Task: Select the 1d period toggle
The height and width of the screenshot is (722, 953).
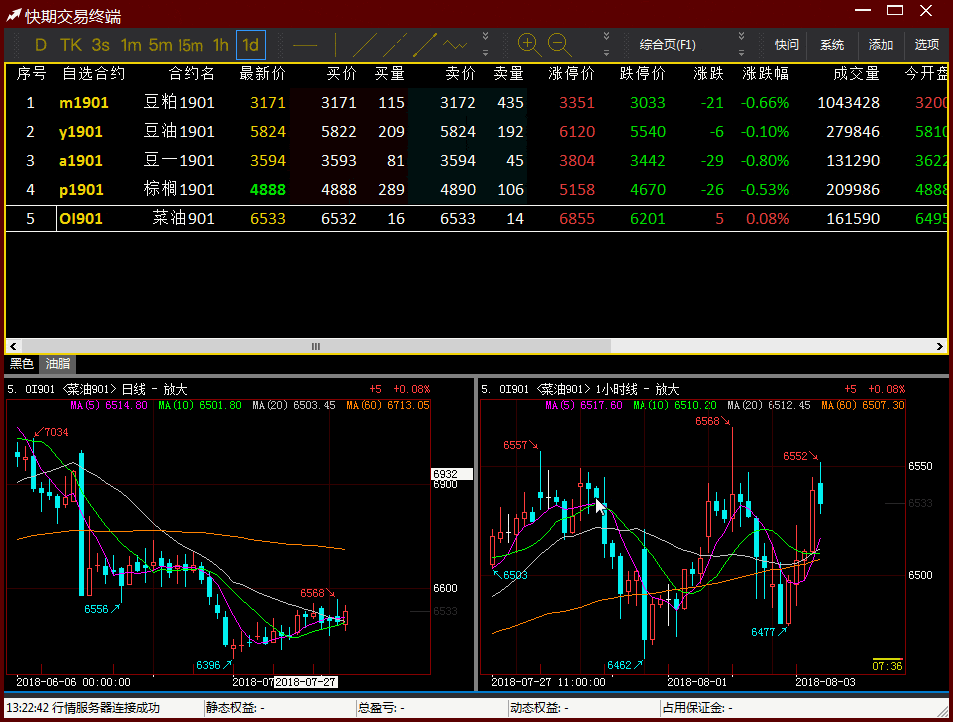Action: 250,45
